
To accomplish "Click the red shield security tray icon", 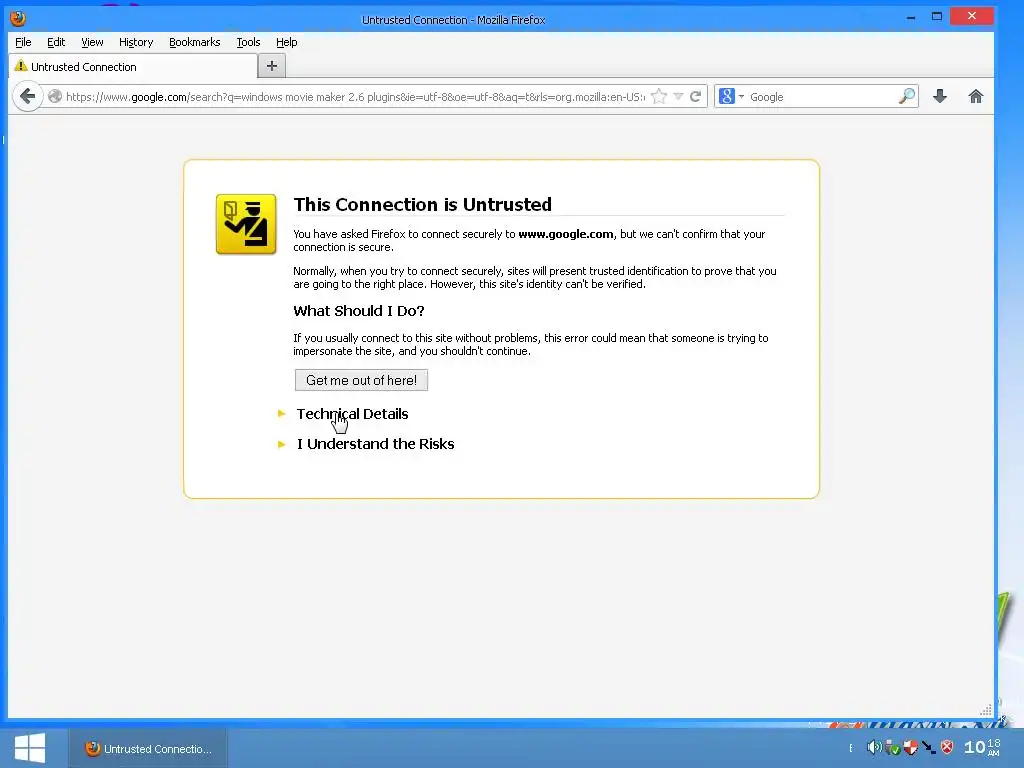I will coord(910,746).
